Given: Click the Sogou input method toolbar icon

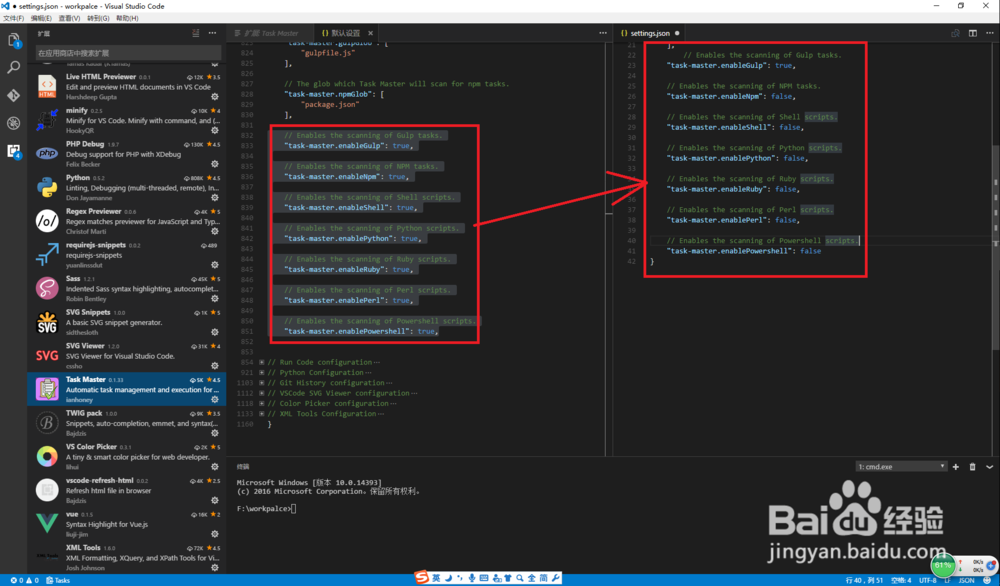Looking at the screenshot, I should coord(422,578).
